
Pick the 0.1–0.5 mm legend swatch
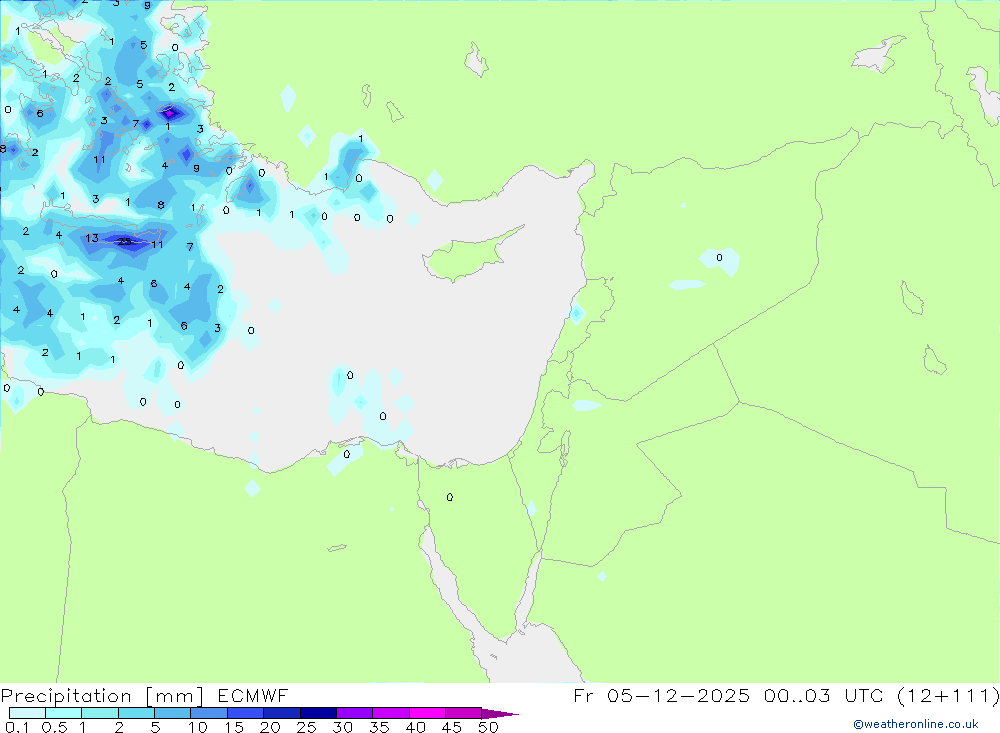pyautogui.click(x=27, y=713)
